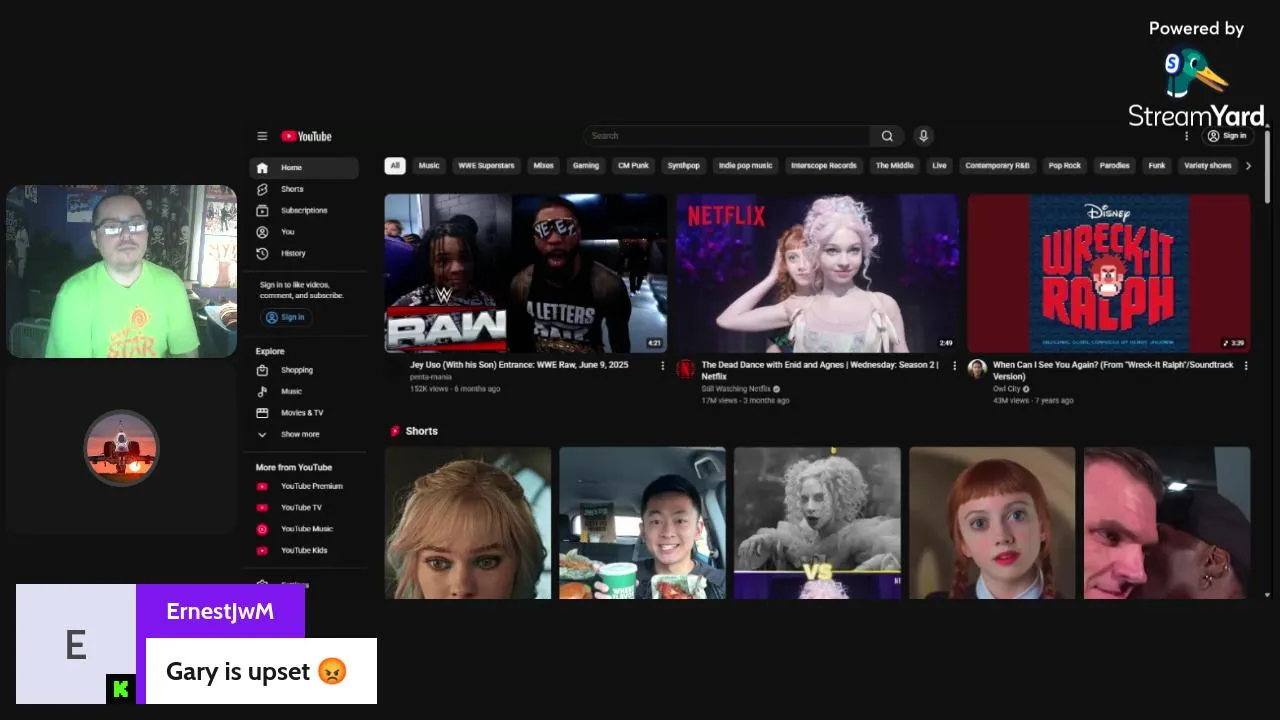Select the Music filter chip
The width and height of the screenshot is (1280, 720).
tap(429, 166)
